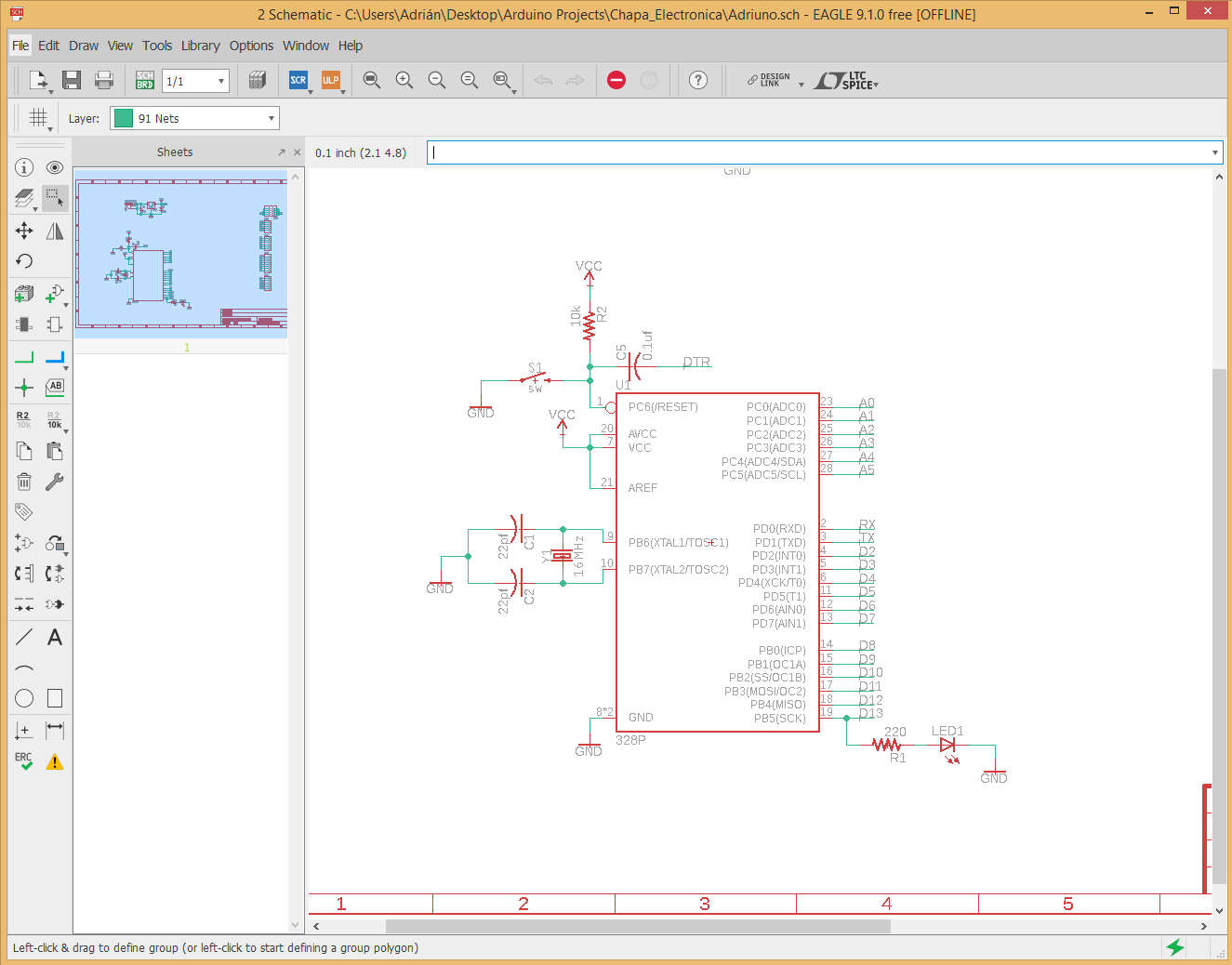Screen dimensions: 1232x965
Task: Toggle the grid settings icon
Action: tap(38, 118)
